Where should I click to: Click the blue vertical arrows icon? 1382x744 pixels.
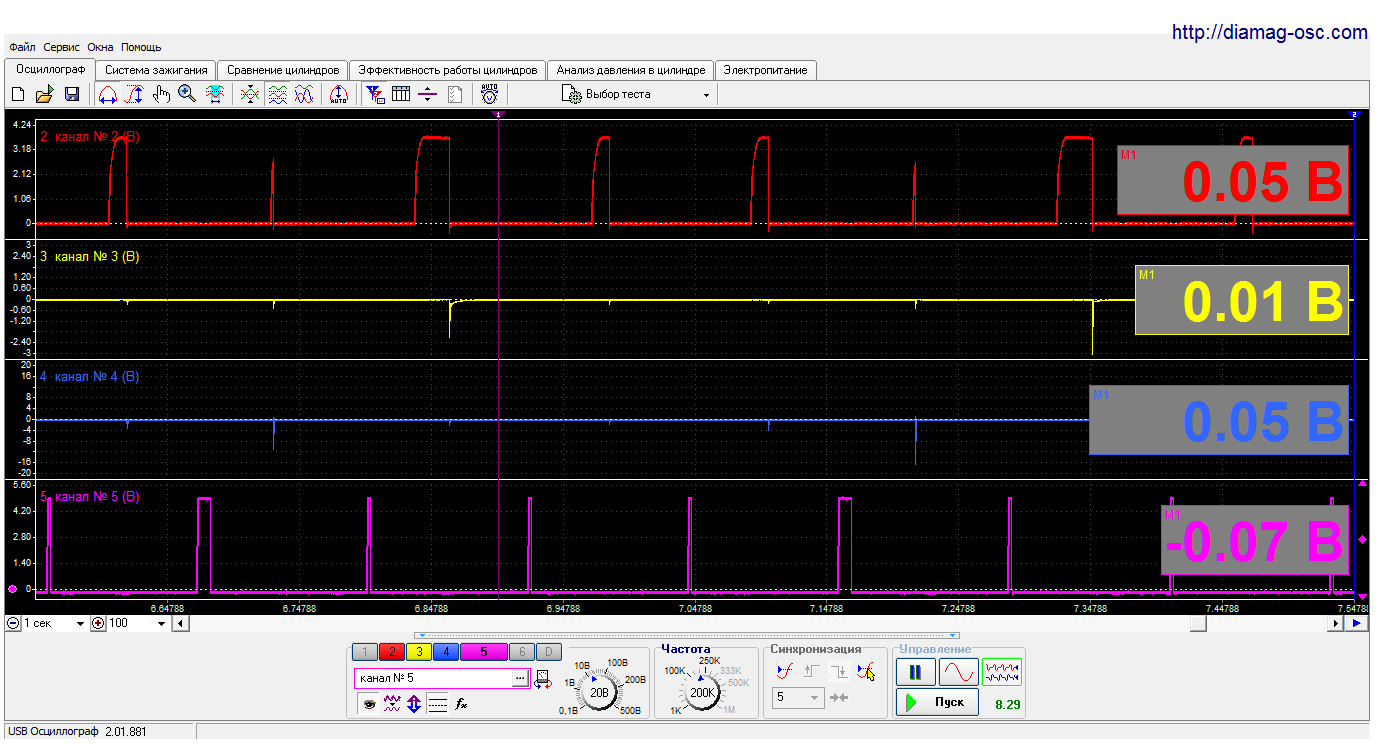(414, 704)
